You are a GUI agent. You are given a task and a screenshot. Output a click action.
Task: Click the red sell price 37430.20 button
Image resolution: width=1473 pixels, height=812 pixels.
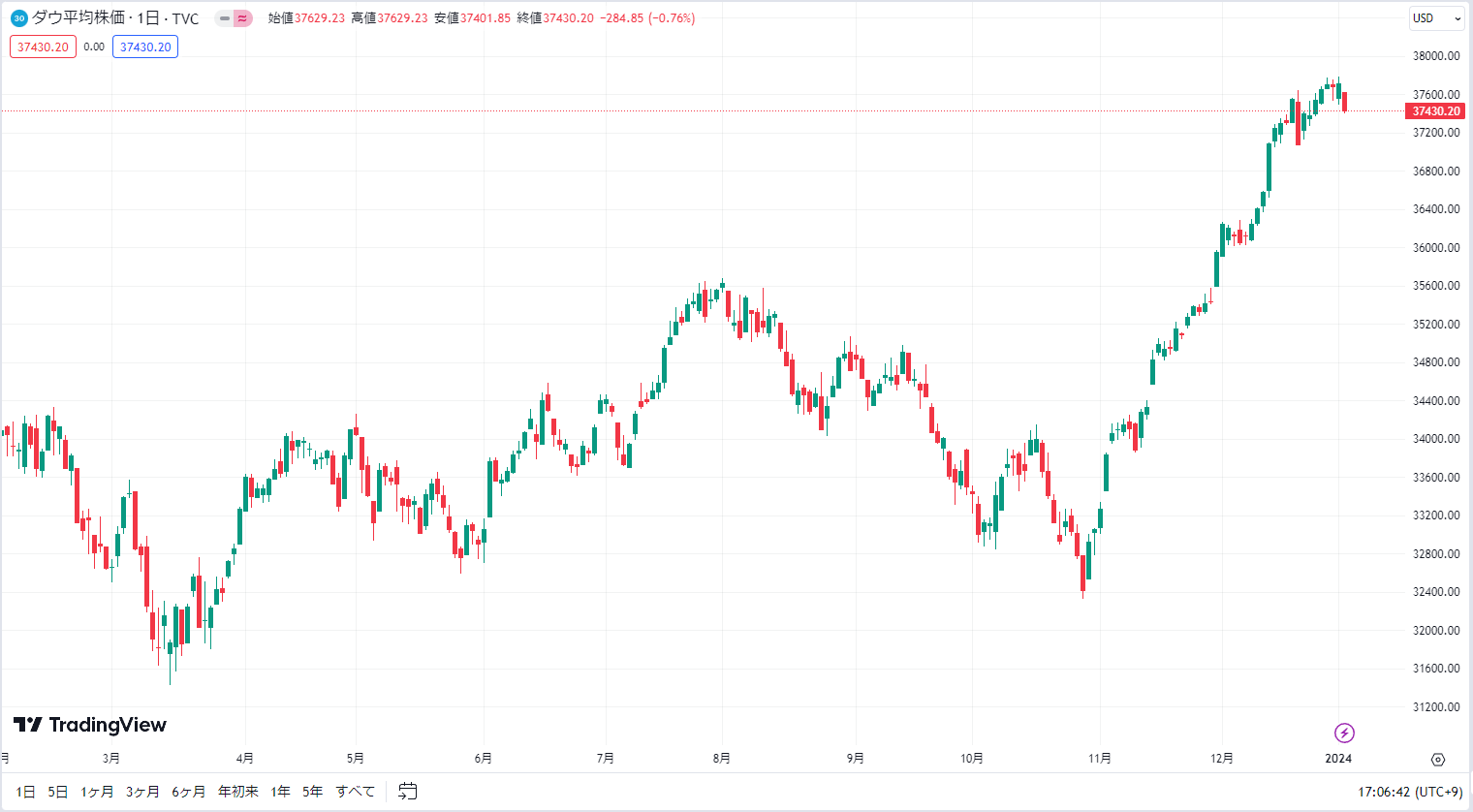tap(43, 47)
